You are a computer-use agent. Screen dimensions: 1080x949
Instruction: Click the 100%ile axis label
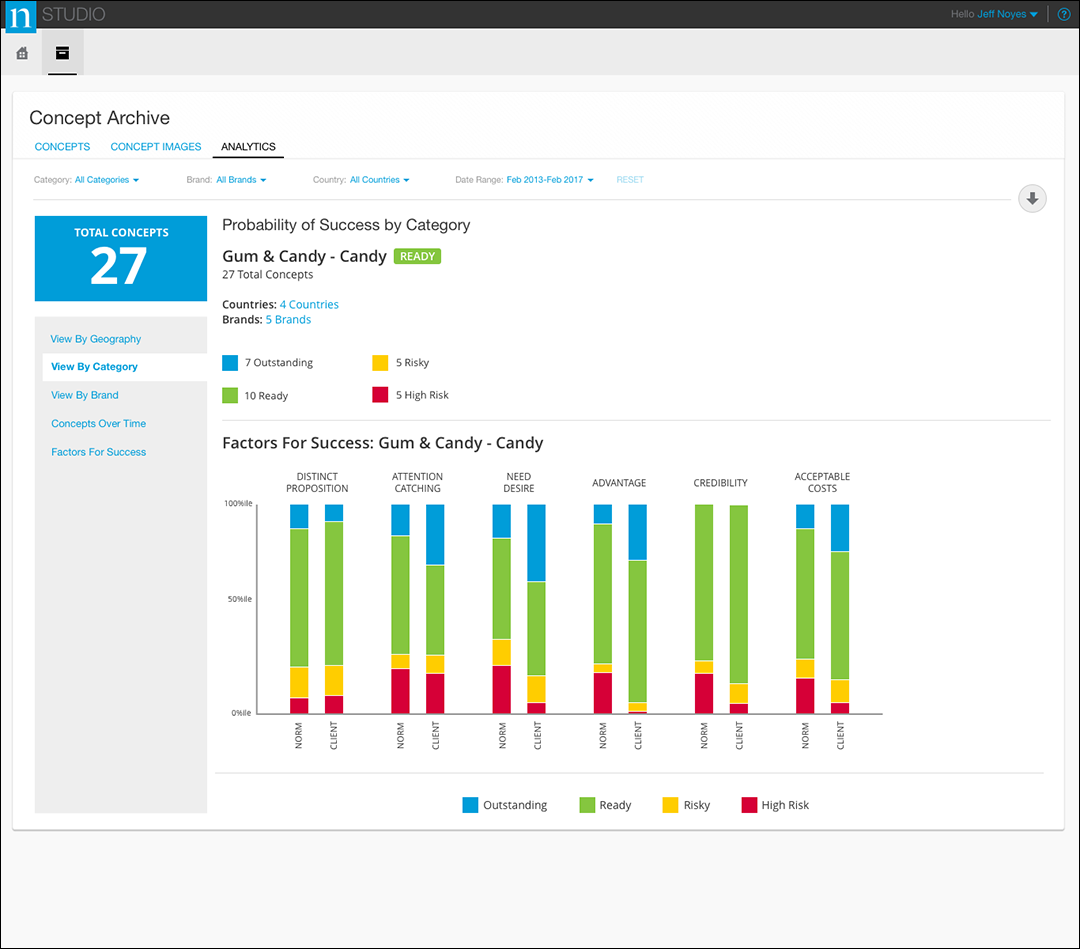click(x=238, y=503)
